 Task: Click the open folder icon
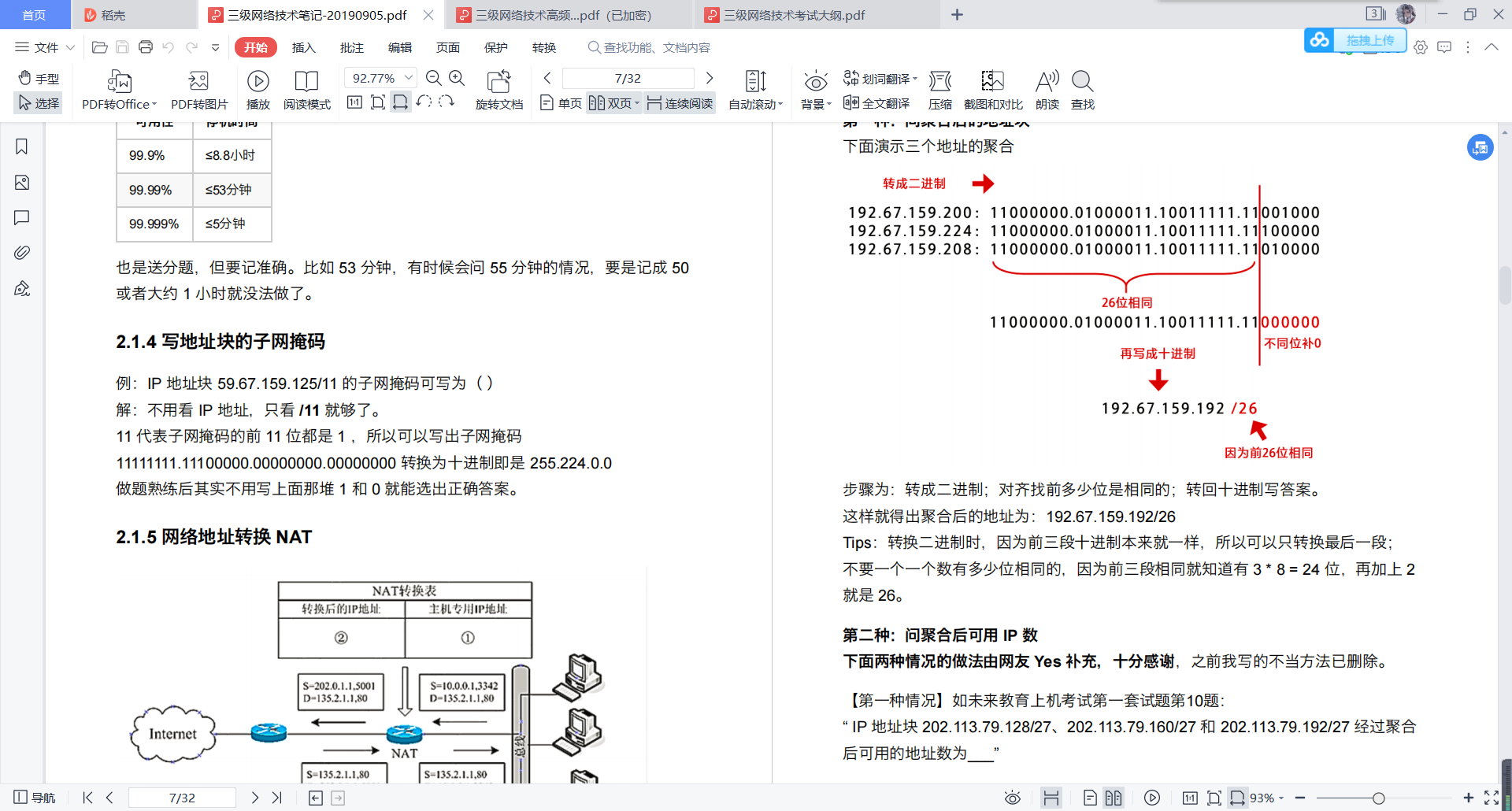[99, 47]
